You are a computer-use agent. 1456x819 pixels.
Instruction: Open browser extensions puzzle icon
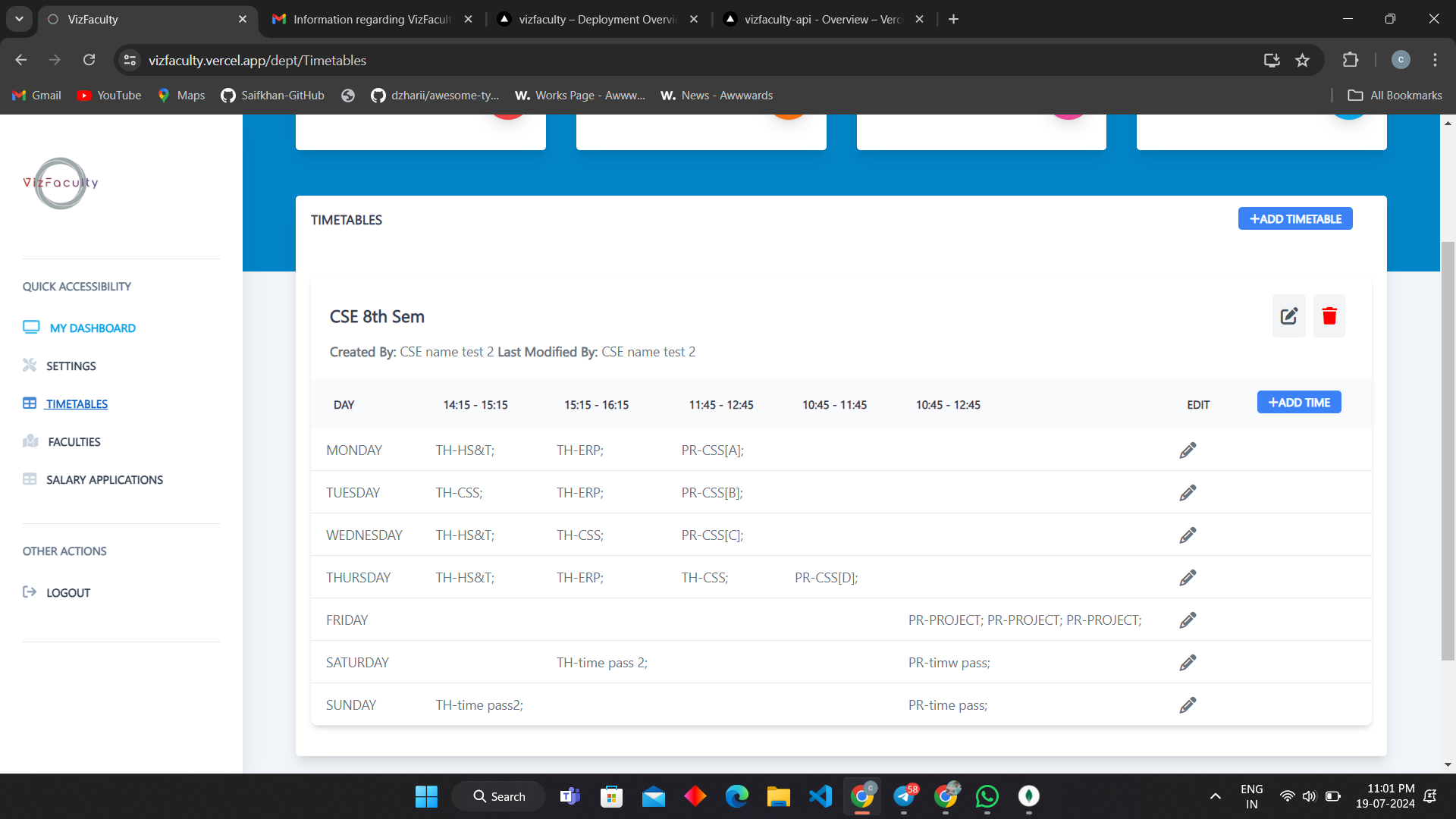pos(1350,60)
